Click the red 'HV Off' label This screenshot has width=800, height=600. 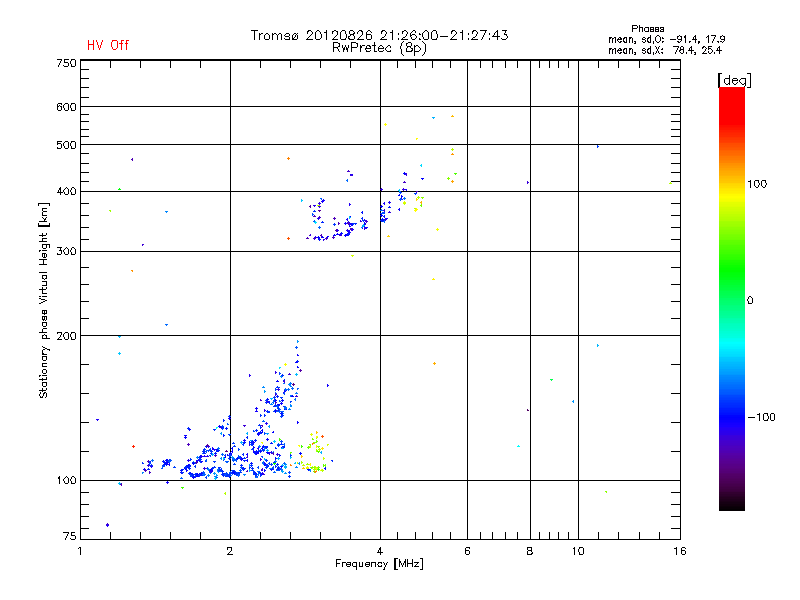(x=108, y=45)
